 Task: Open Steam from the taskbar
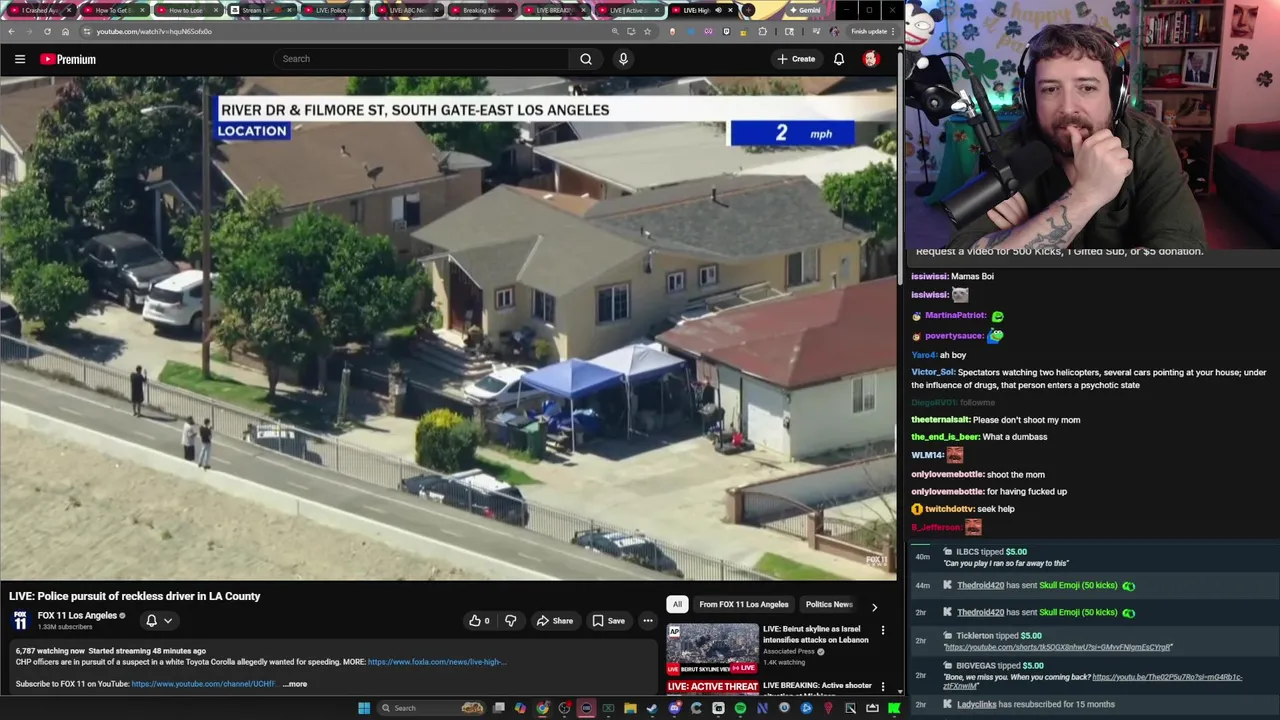[652, 708]
